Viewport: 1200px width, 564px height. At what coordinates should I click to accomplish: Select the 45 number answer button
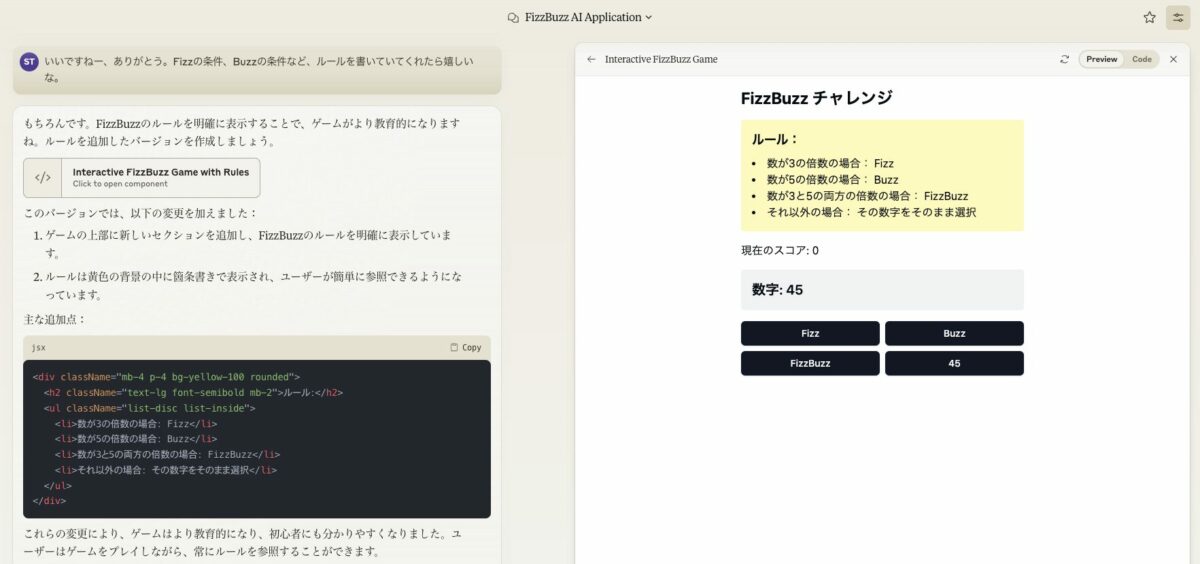point(954,363)
